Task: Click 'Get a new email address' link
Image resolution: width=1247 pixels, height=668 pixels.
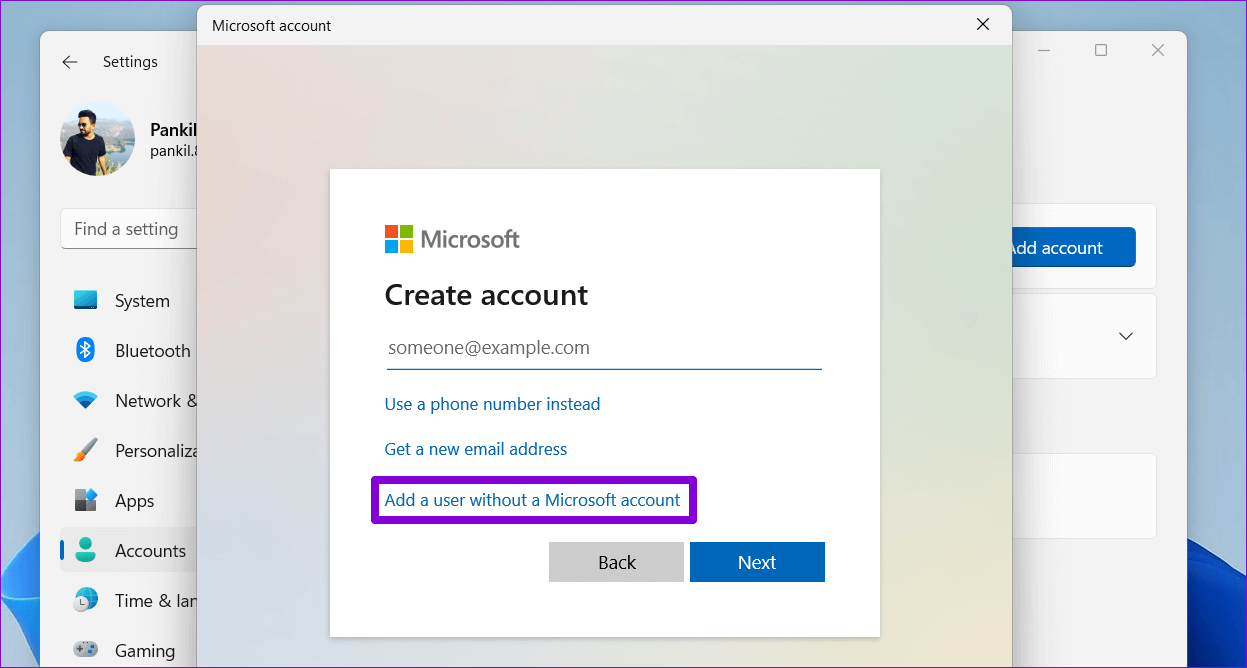Action: point(476,449)
